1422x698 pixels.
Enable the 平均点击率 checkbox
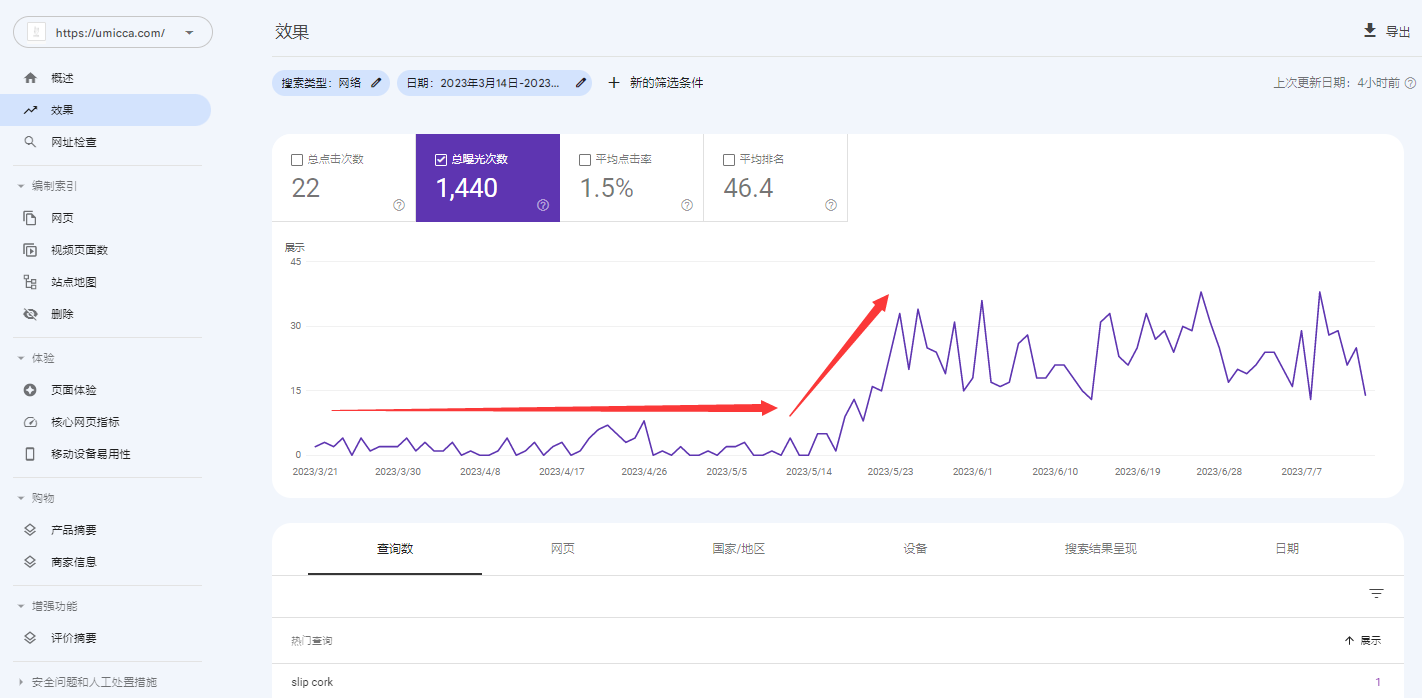(x=585, y=160)
